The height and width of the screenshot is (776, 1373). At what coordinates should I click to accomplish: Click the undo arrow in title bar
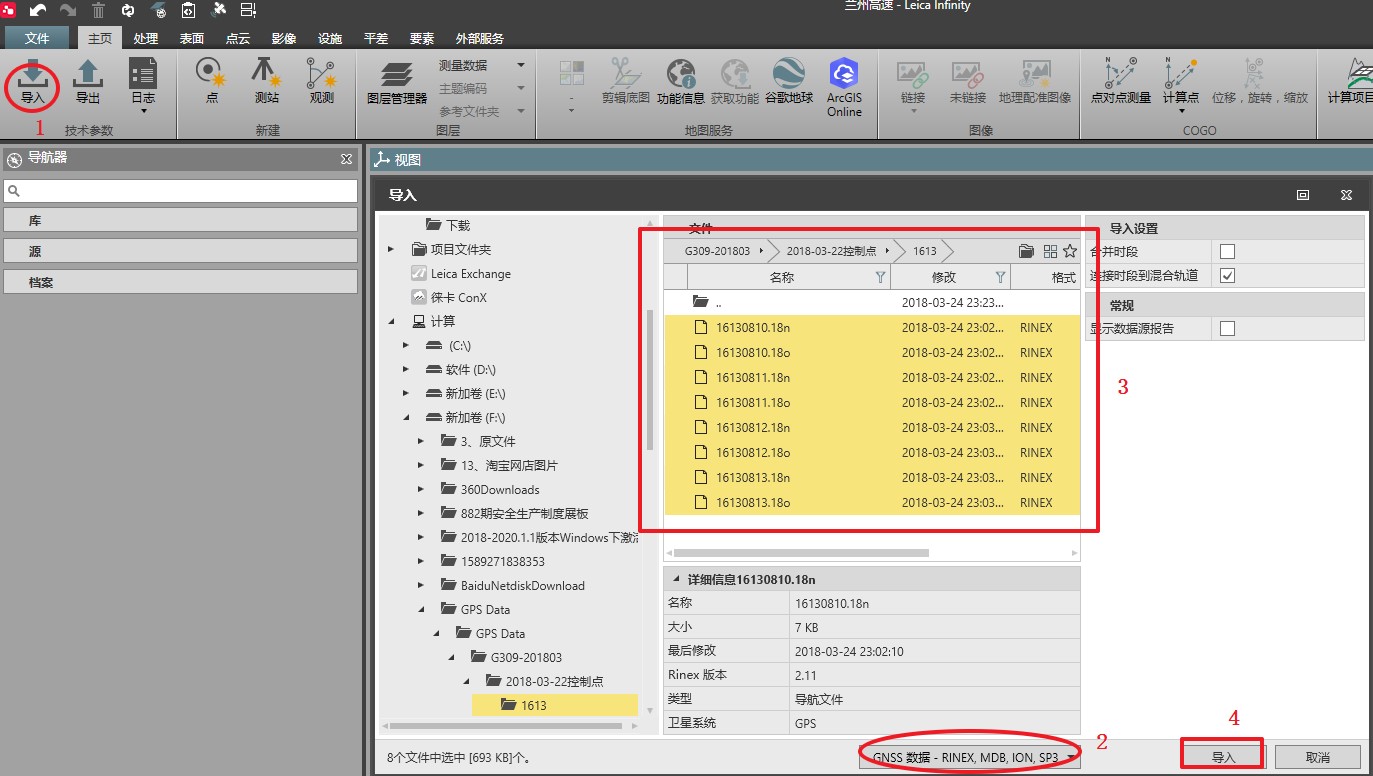38,11
